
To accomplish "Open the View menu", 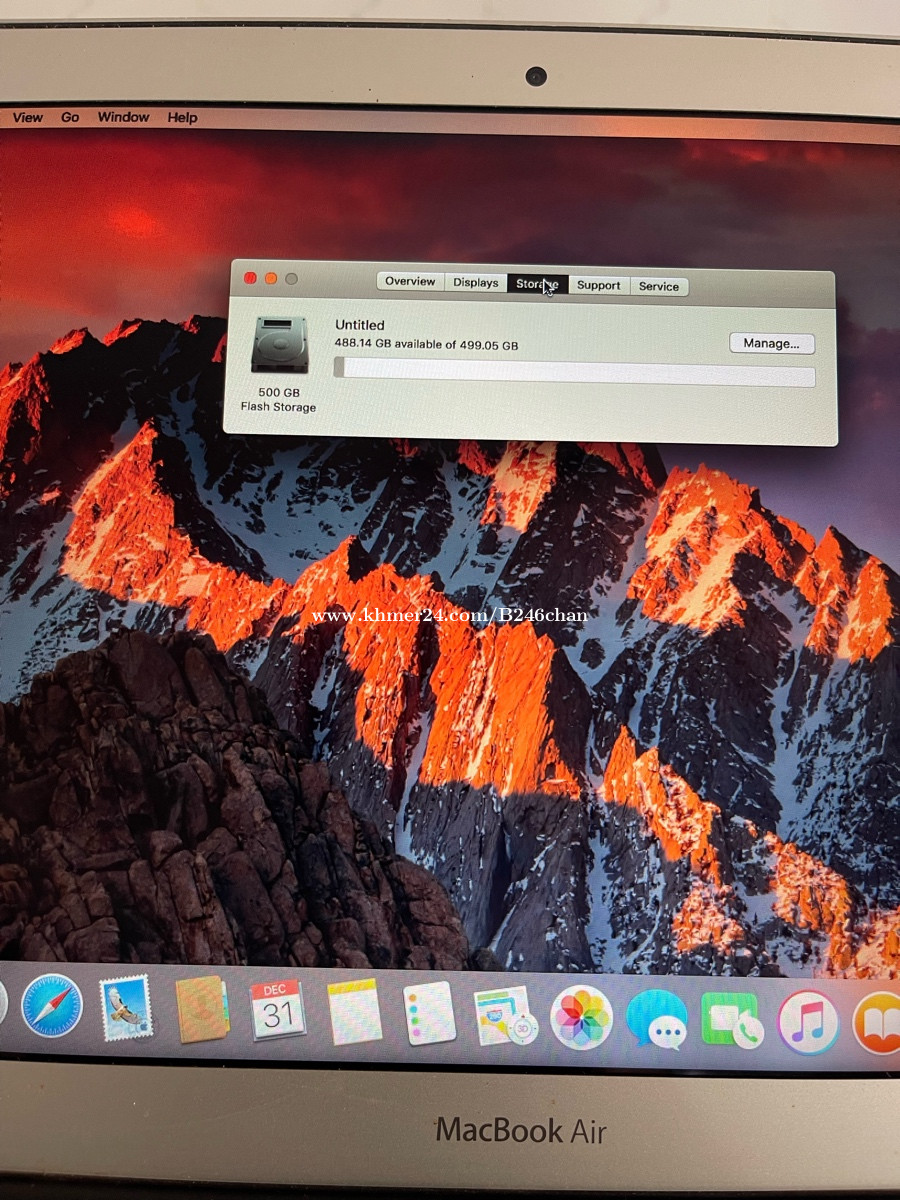I will pos(27,117).
